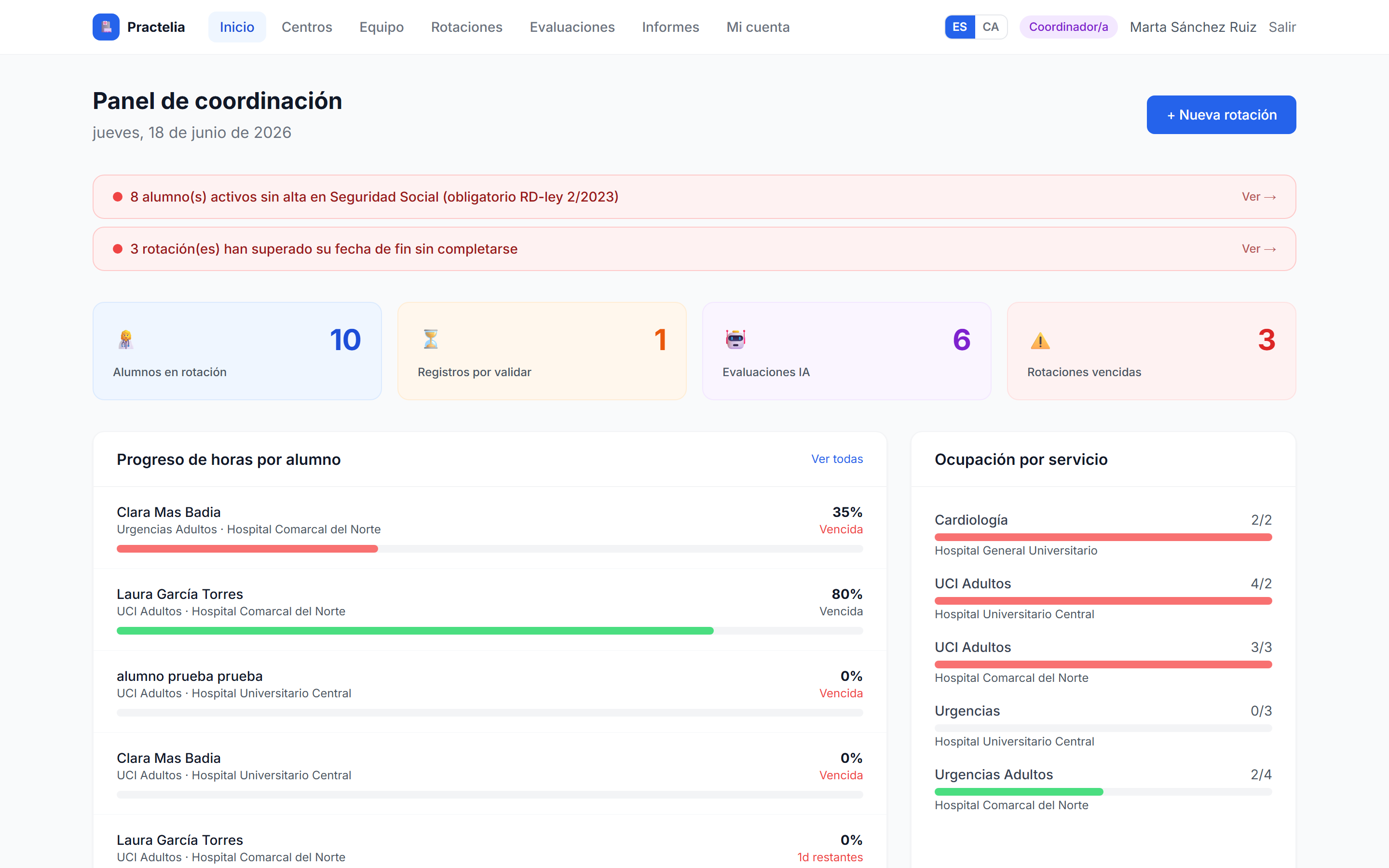Switch language to CA
Image resolution: width=1389 pixels, height=868 pixels.
coord(991,27)
